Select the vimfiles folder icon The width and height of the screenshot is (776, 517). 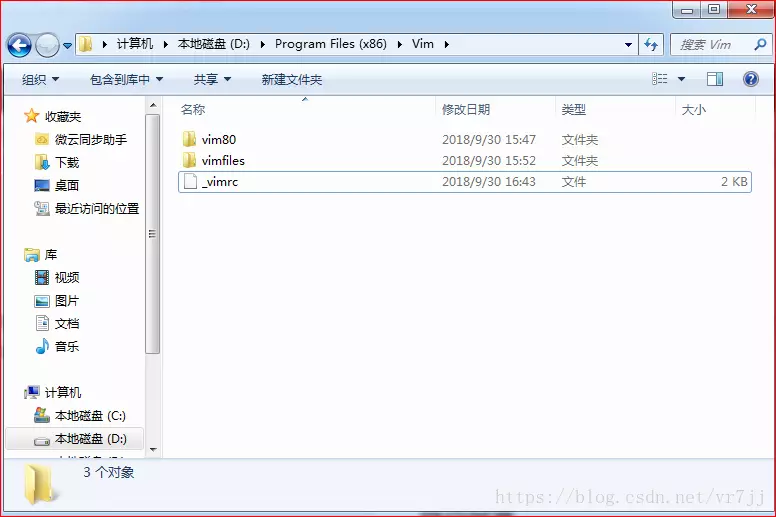click(189, 160)
